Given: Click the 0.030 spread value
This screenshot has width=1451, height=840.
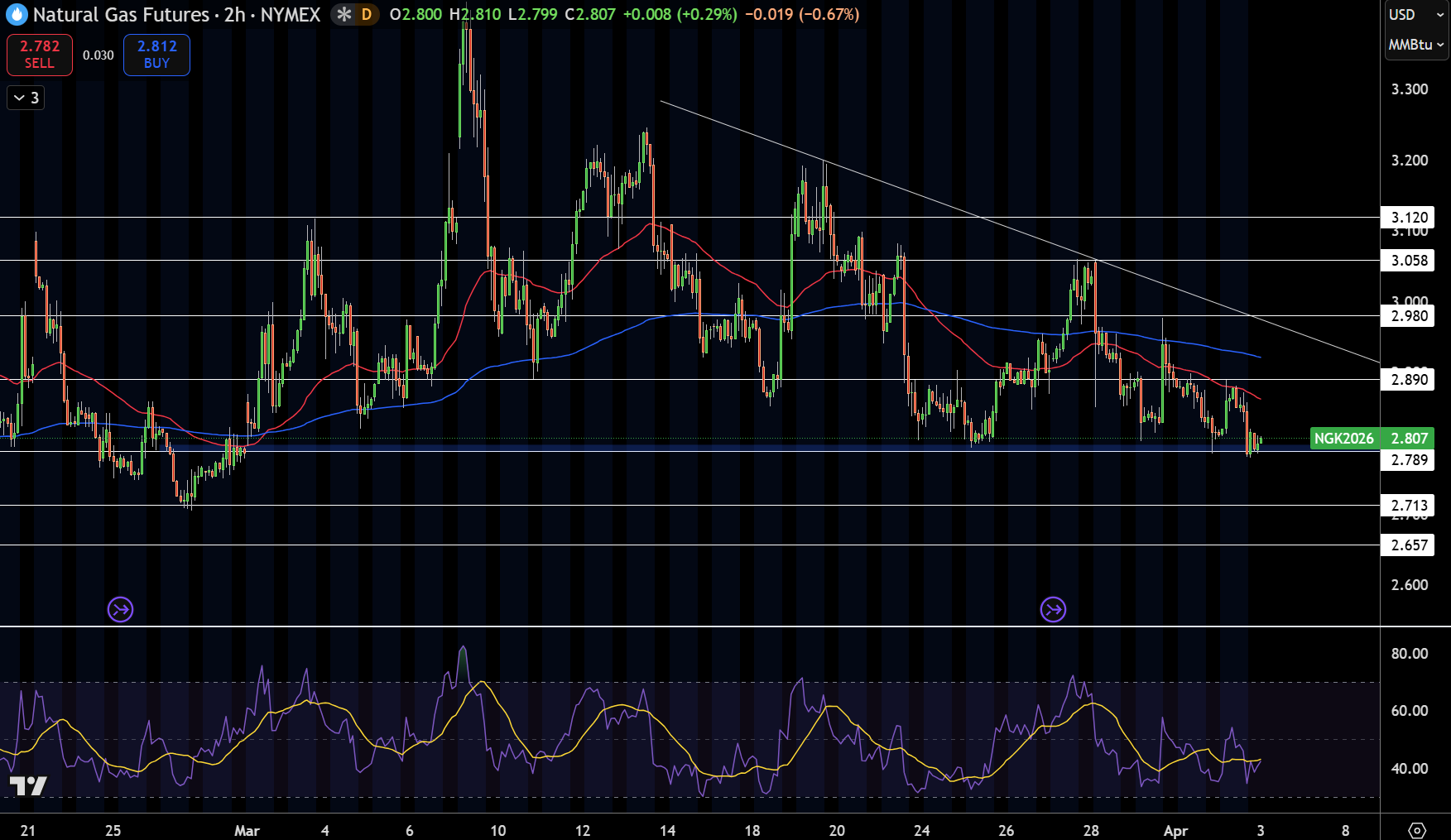Looking at the screenshot, I should pos(98,55).
